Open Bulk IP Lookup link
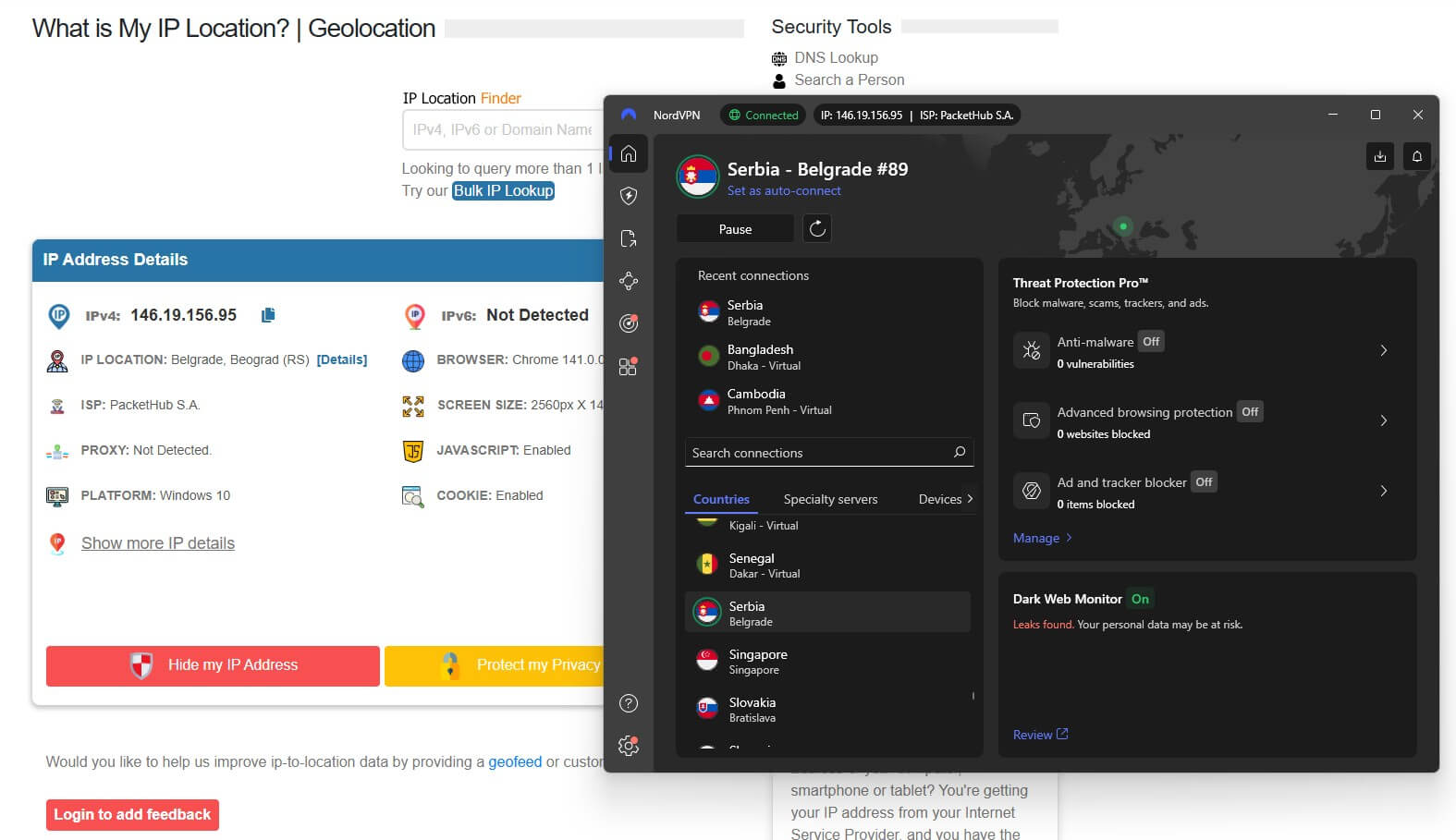Viewport: 1456px width, 840px height. 503,190
